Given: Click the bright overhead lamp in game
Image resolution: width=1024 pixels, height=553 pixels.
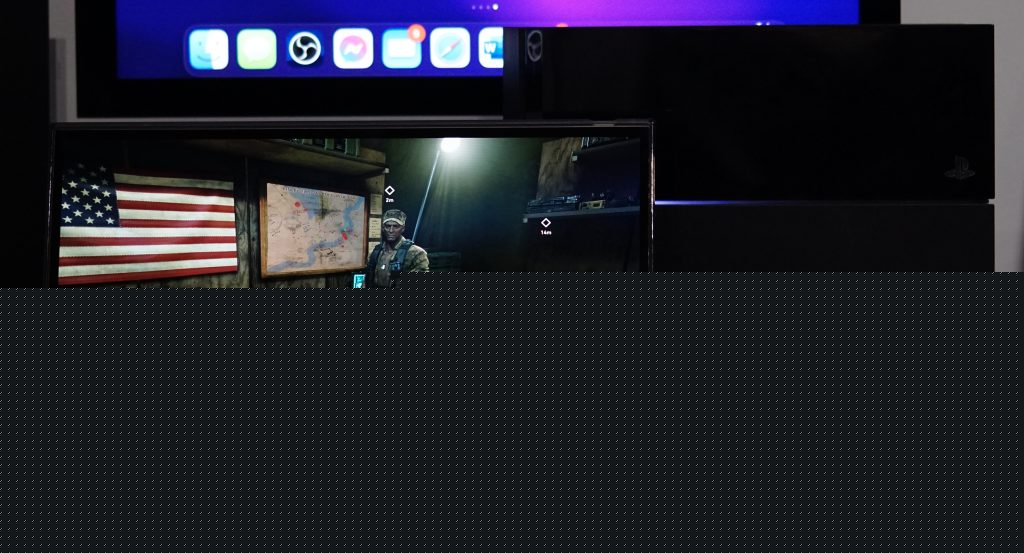Looking at the screenshot, I should (x=450, y=145).
